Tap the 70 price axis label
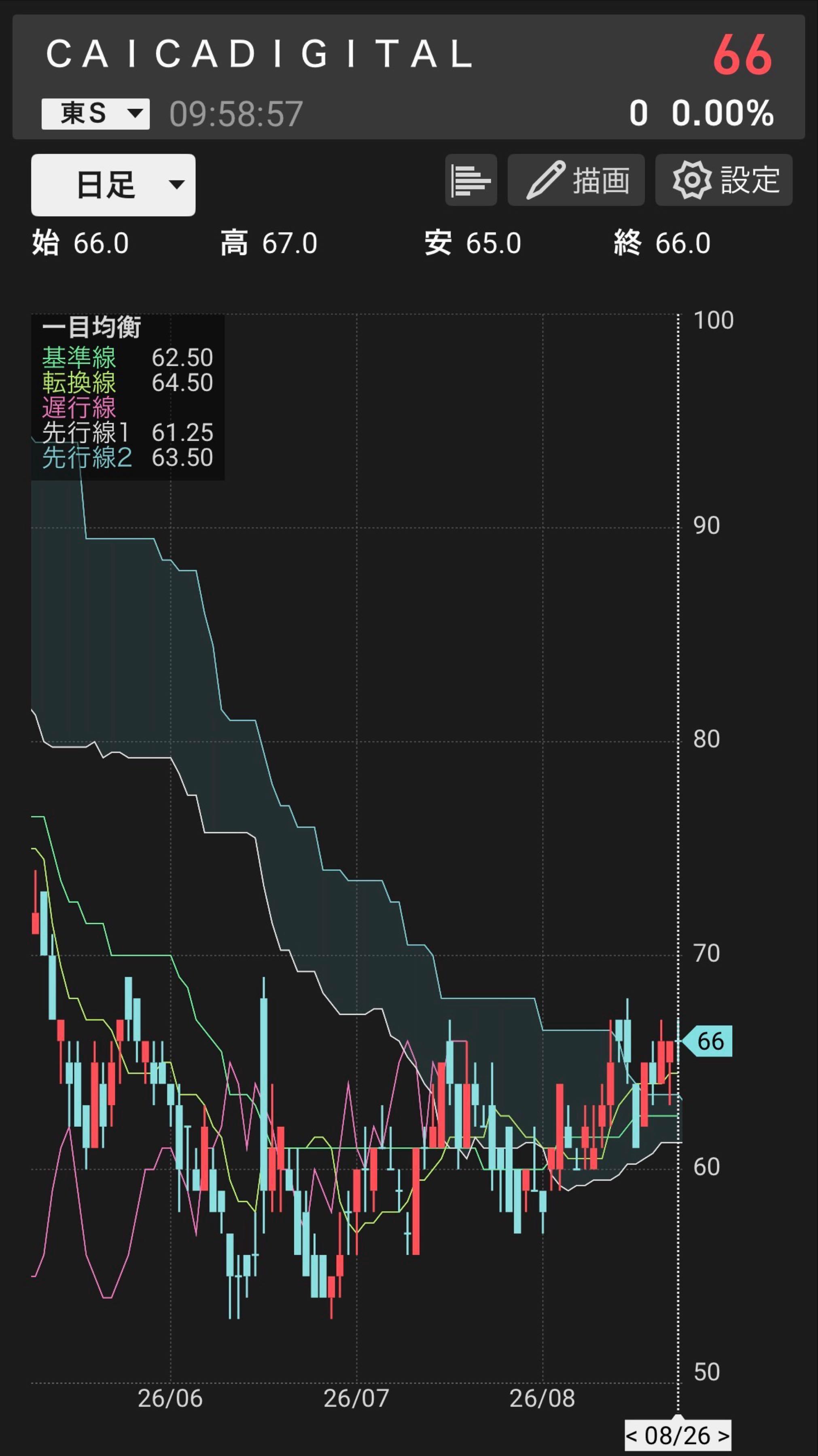 click(x=707, y=954)
